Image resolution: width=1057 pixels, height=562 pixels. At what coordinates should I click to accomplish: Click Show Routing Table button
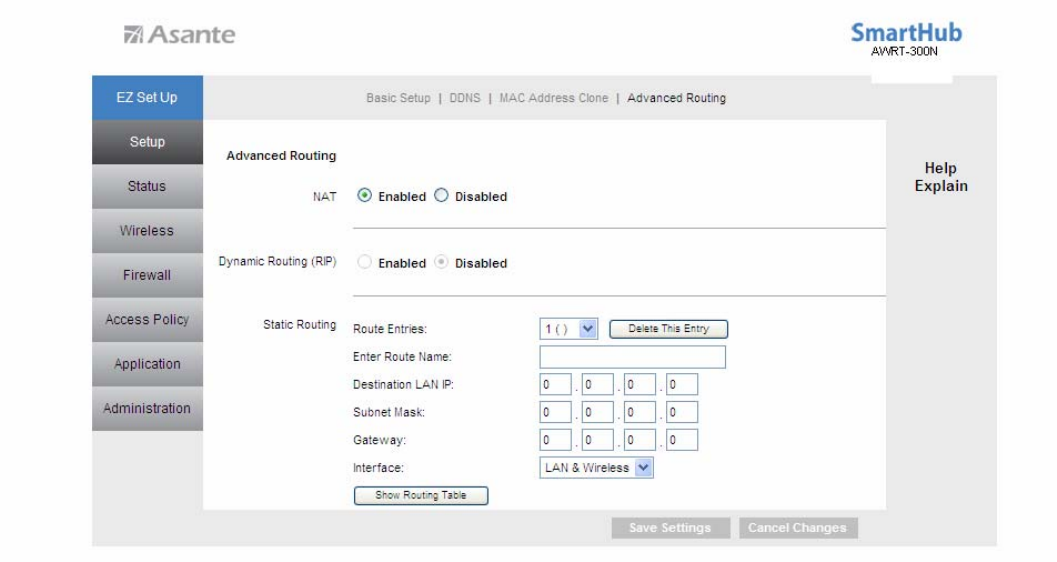(421, 496)
